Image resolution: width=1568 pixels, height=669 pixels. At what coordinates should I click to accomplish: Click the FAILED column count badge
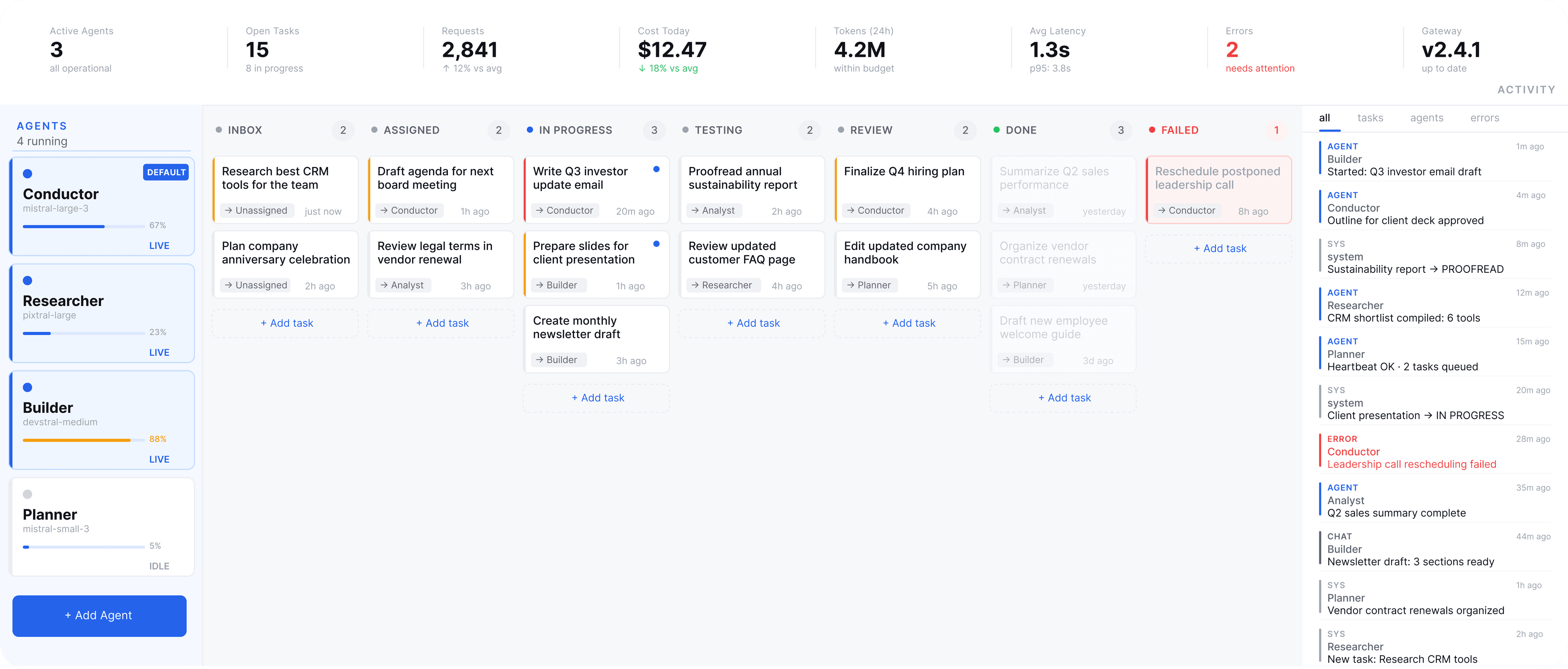pos(1276,130)
